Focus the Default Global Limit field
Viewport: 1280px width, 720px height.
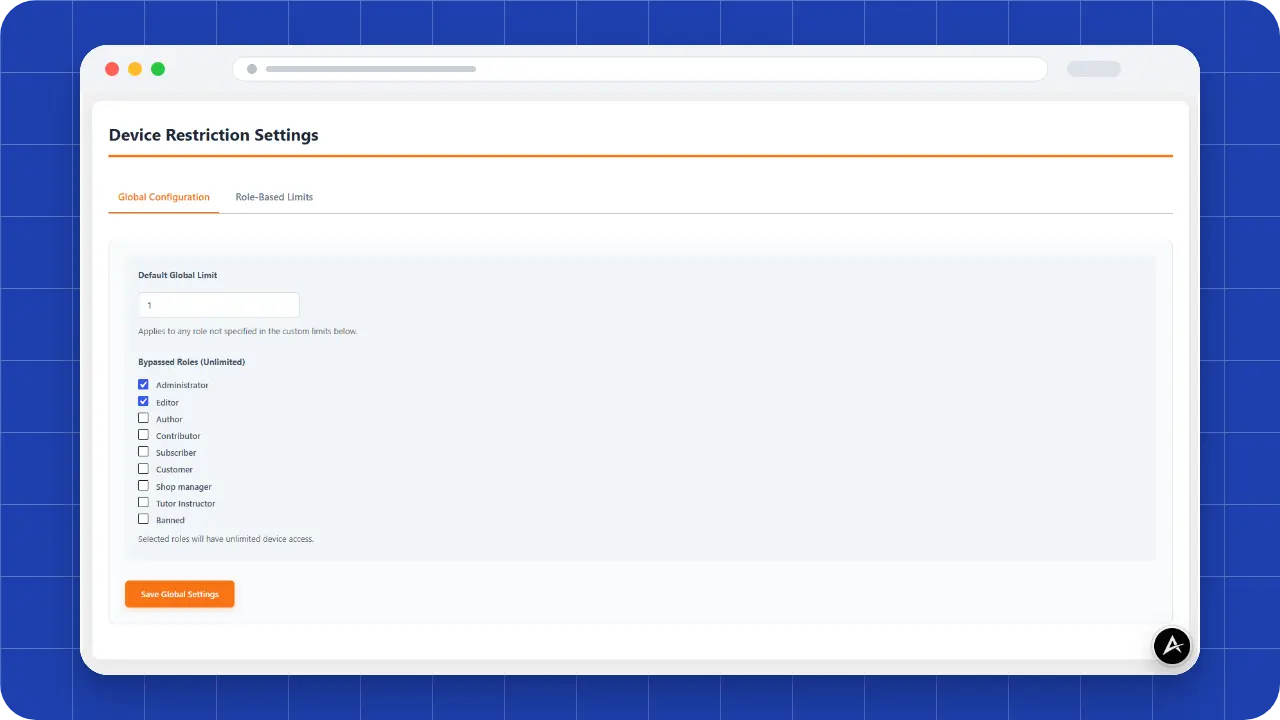[x=219, y=305]
